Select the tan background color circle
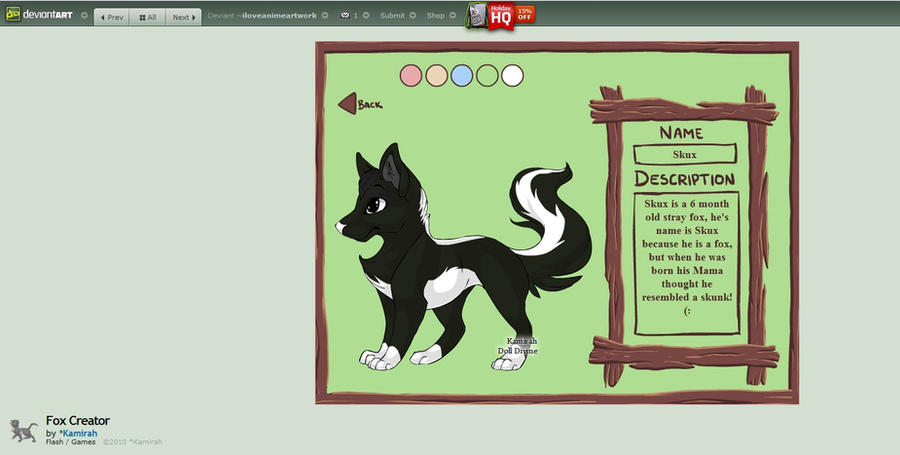The image size is (900, 455). [436, 76]
